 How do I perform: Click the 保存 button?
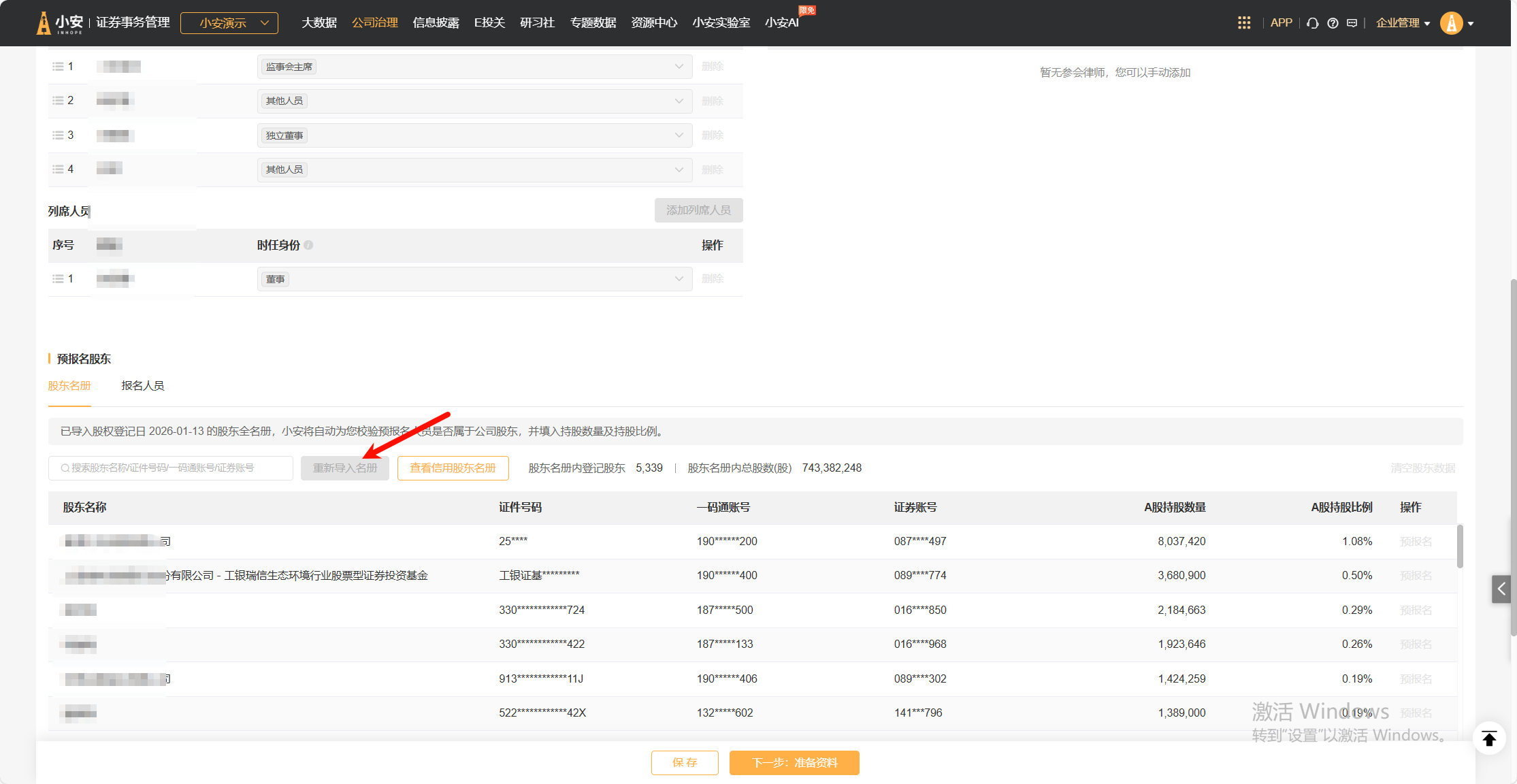pyautogui.click(x=685, y=763)
